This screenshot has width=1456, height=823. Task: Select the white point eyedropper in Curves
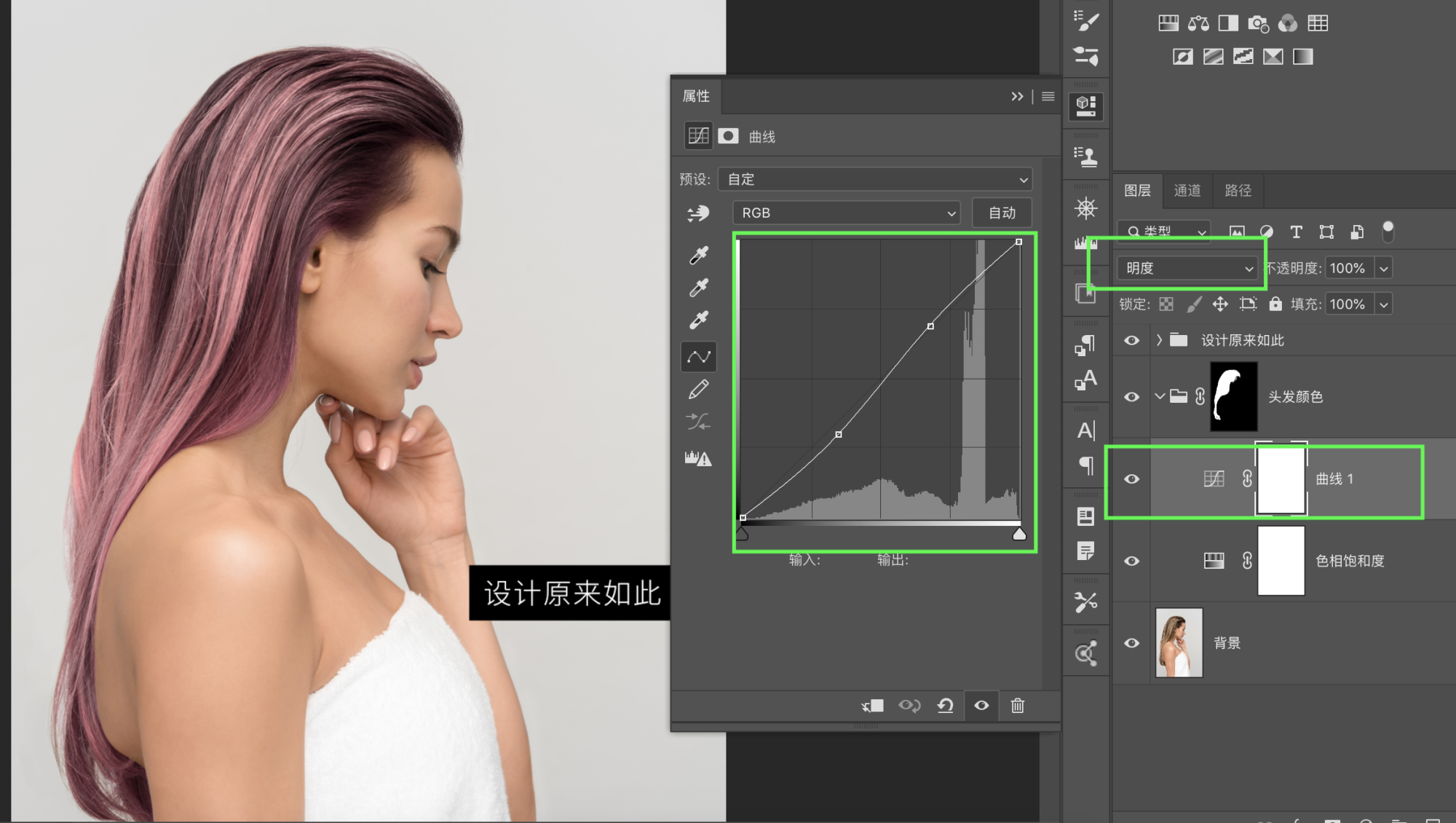tap(699, 320)
